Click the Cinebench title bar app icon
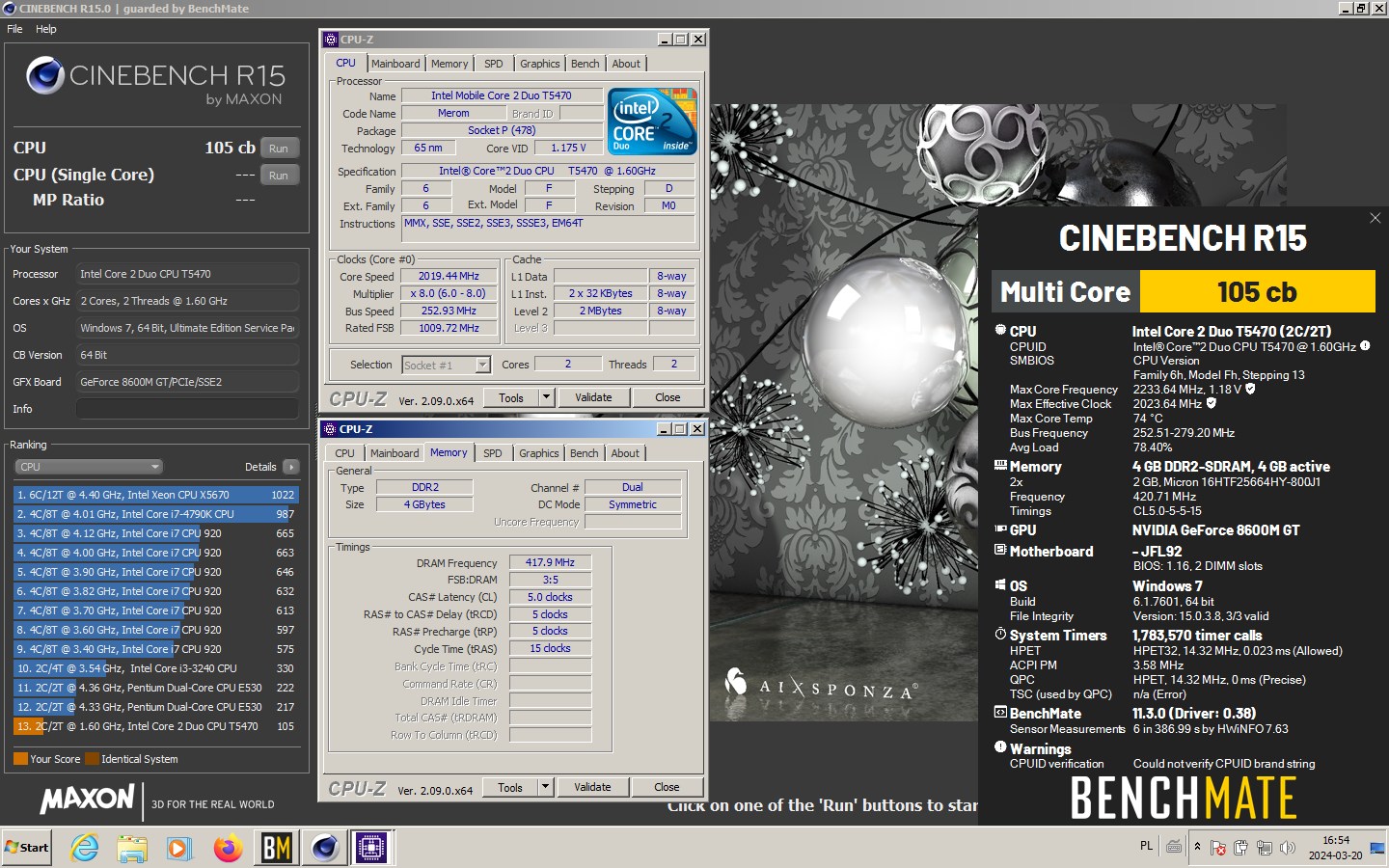Screen dimensions: 1389x868 10,9
